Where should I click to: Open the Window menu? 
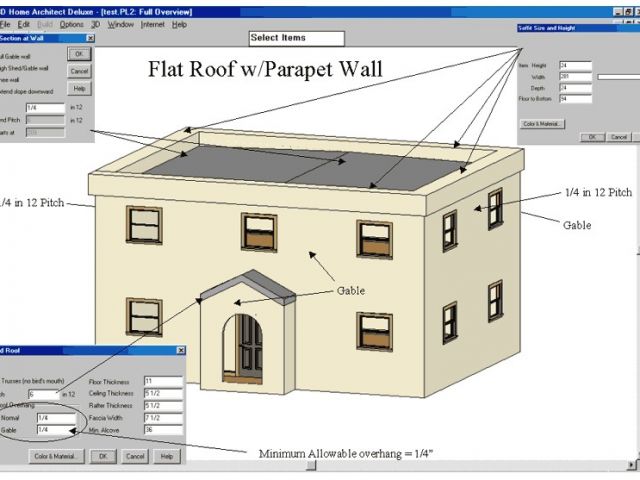pyautogui.click(x=120, y=23)
